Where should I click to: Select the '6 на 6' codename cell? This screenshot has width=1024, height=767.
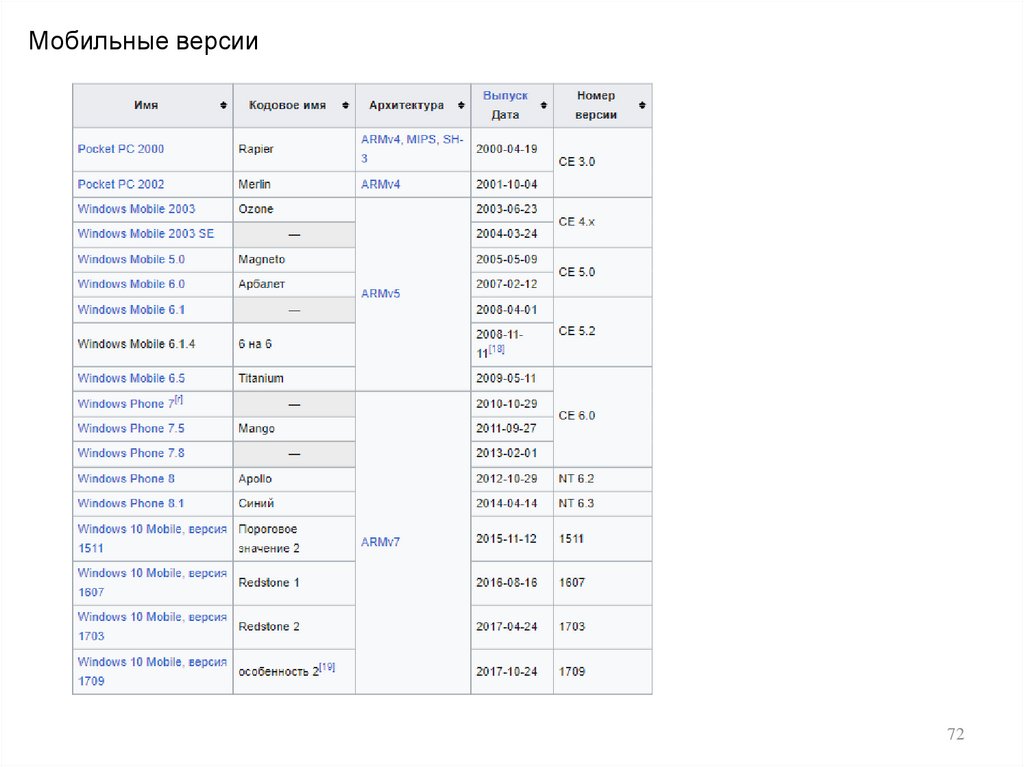[x=295, y=344]
